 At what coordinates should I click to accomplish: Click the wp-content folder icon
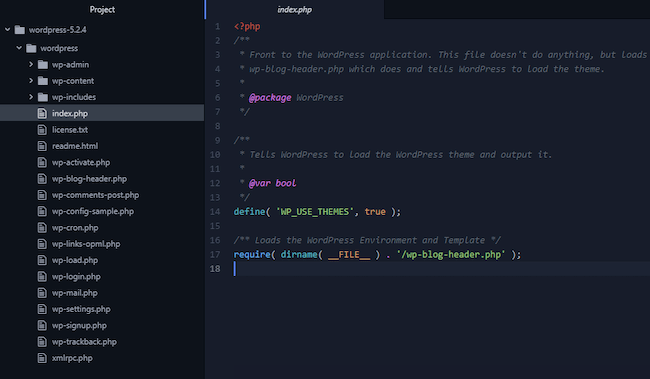43,81
